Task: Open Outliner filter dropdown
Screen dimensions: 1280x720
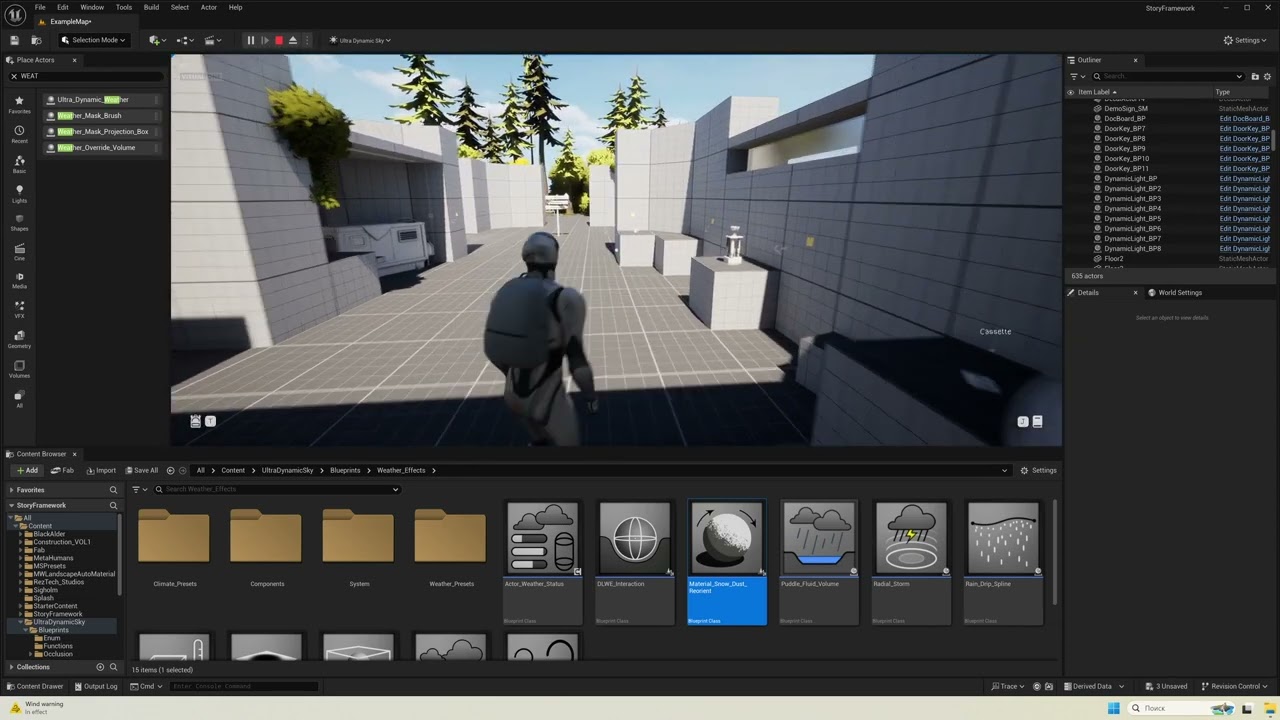Action: click(x=1076, y=76)
